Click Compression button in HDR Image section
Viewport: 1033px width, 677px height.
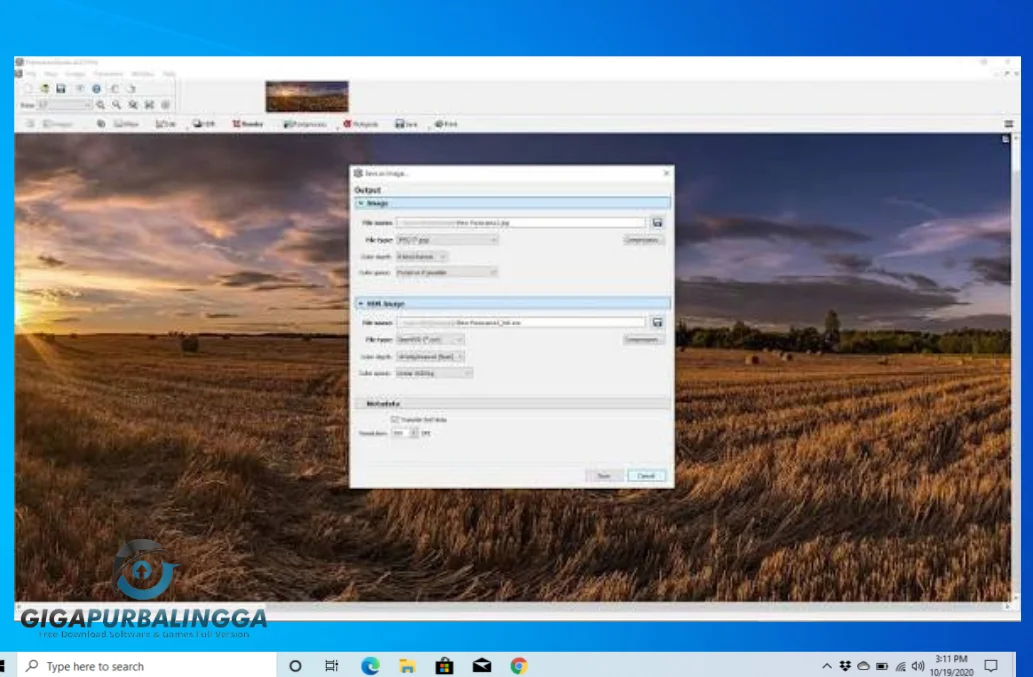coord(643,340)
